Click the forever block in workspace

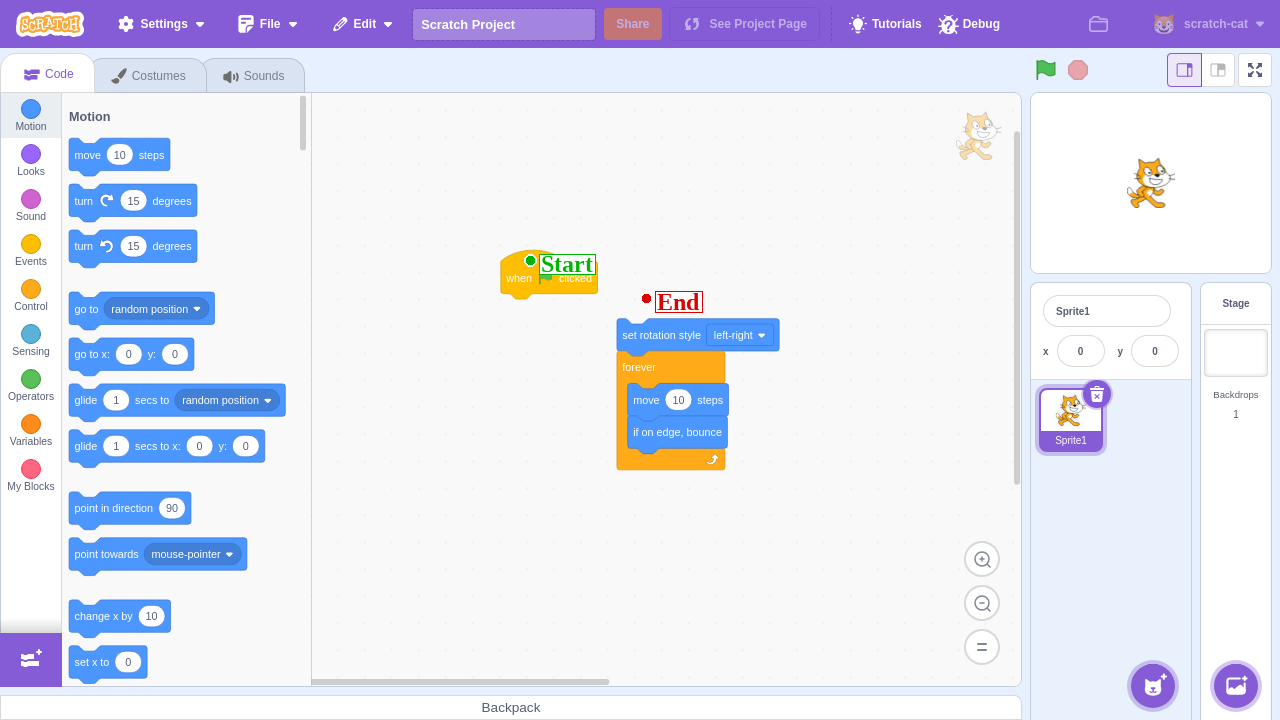tap(640, 367)
